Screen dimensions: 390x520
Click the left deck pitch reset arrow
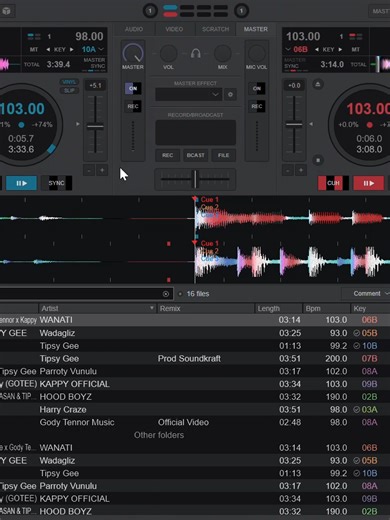click(78, 124)
